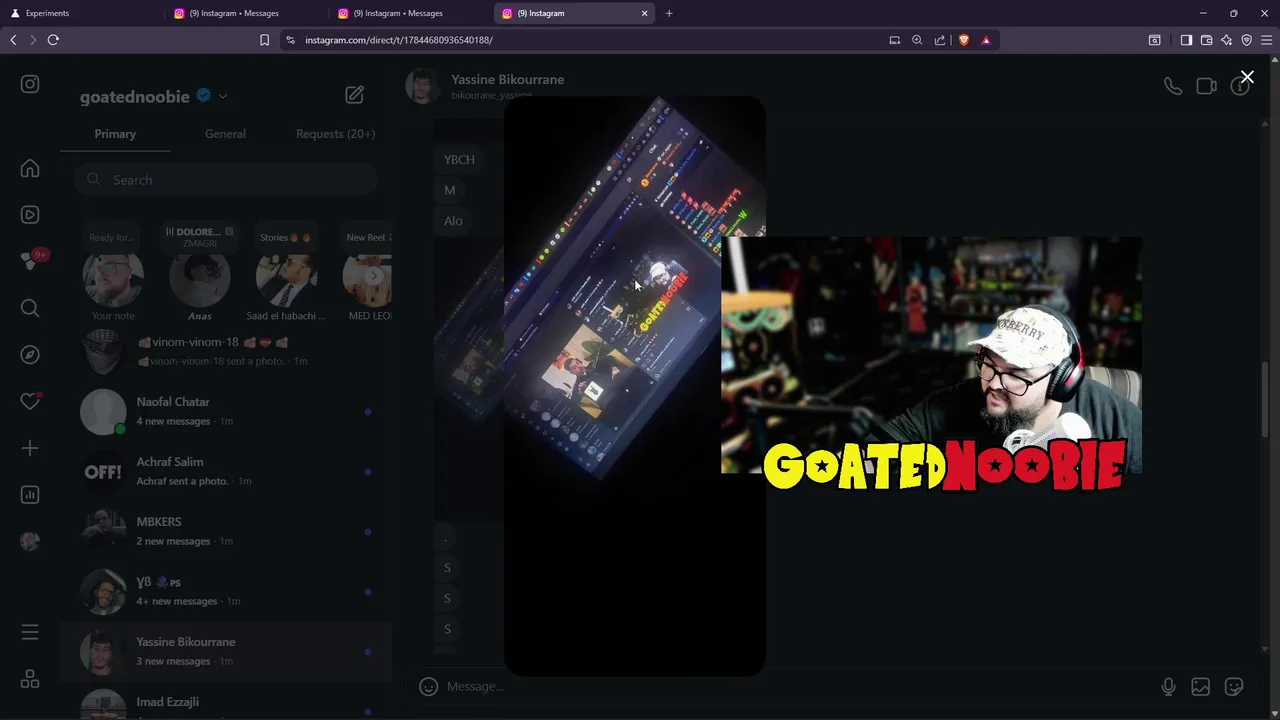
Task: Show next notes with arrow
Action: (375, 276)
